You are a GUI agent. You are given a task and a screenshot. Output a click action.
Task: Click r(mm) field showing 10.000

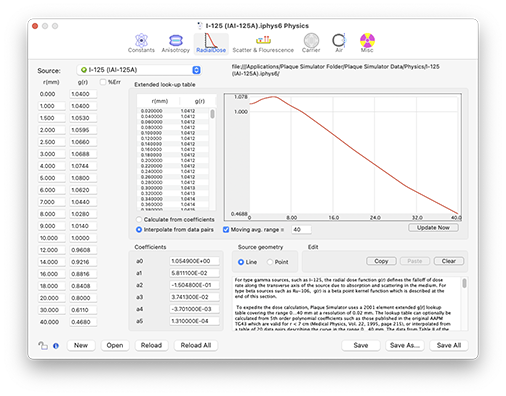(51, 238)
